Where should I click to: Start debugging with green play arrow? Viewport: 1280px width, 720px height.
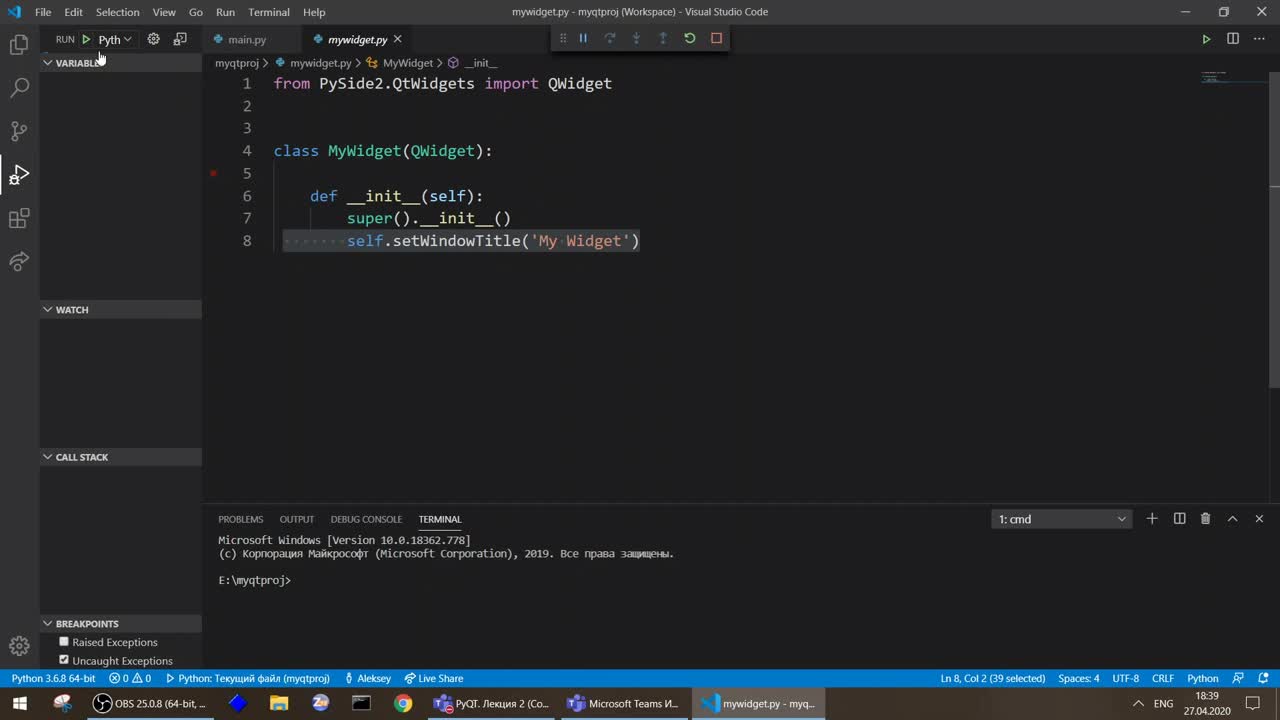tap(86, 39)
